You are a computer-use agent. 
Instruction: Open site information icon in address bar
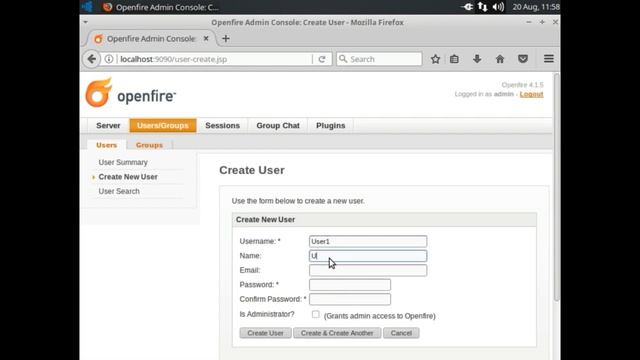click(x=109, y=59)
